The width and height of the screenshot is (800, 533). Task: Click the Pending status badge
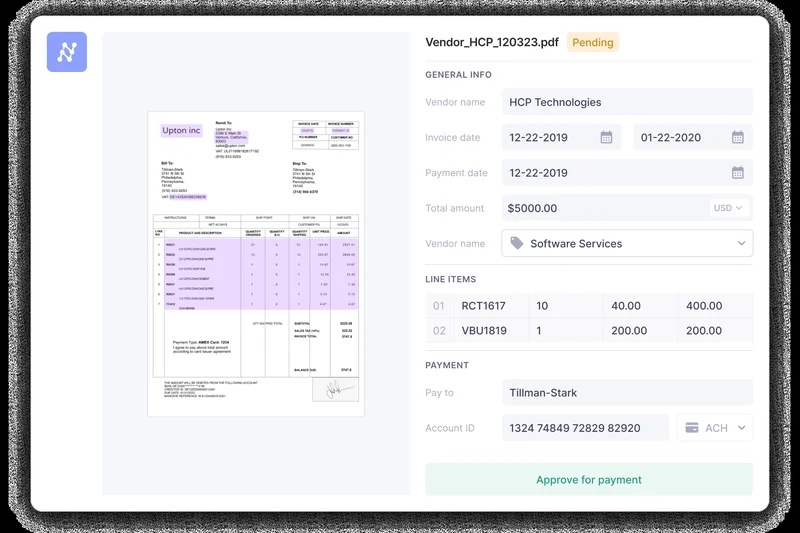click(x=593, y=42)
